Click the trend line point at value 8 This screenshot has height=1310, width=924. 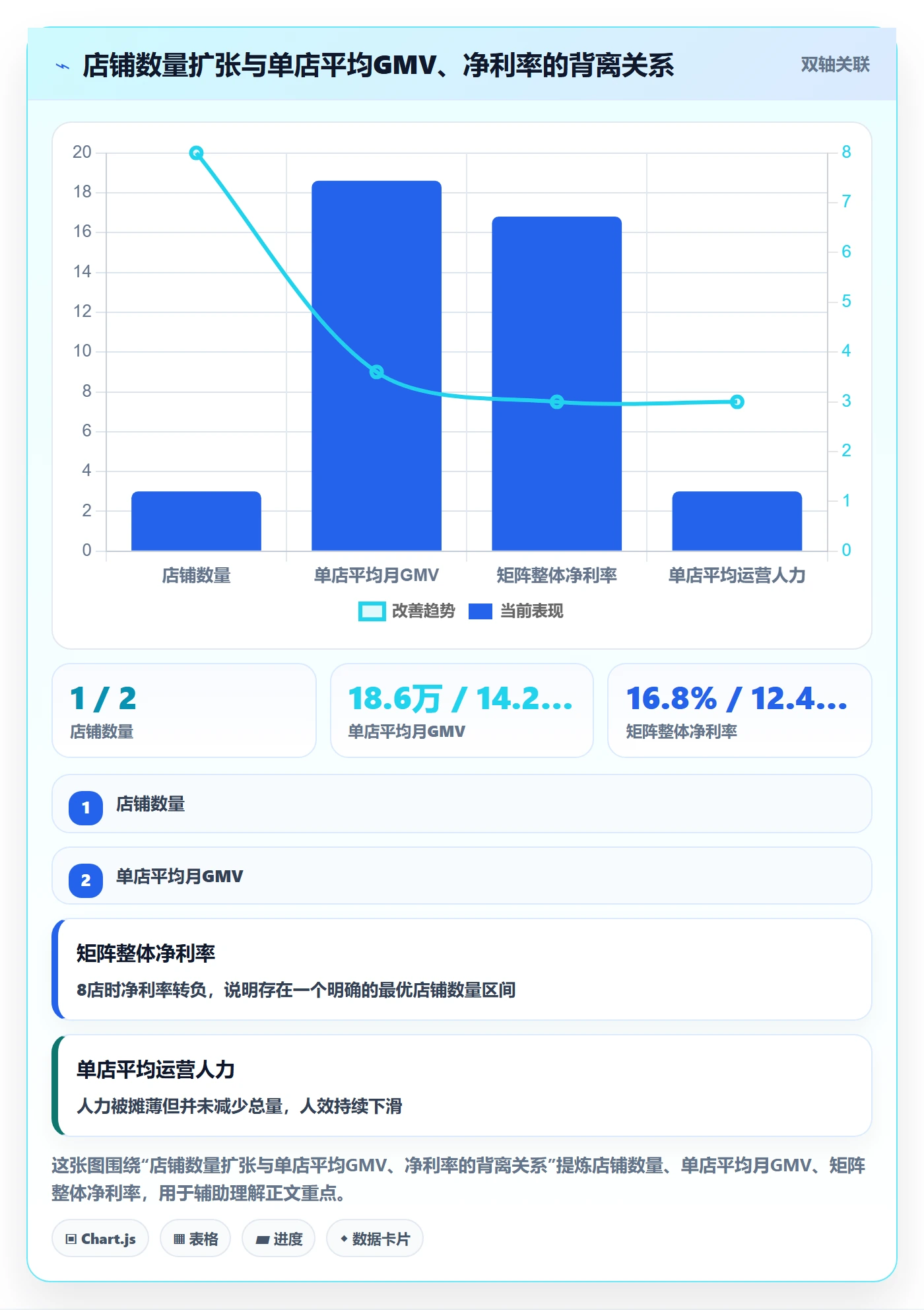tap(196, 153)
